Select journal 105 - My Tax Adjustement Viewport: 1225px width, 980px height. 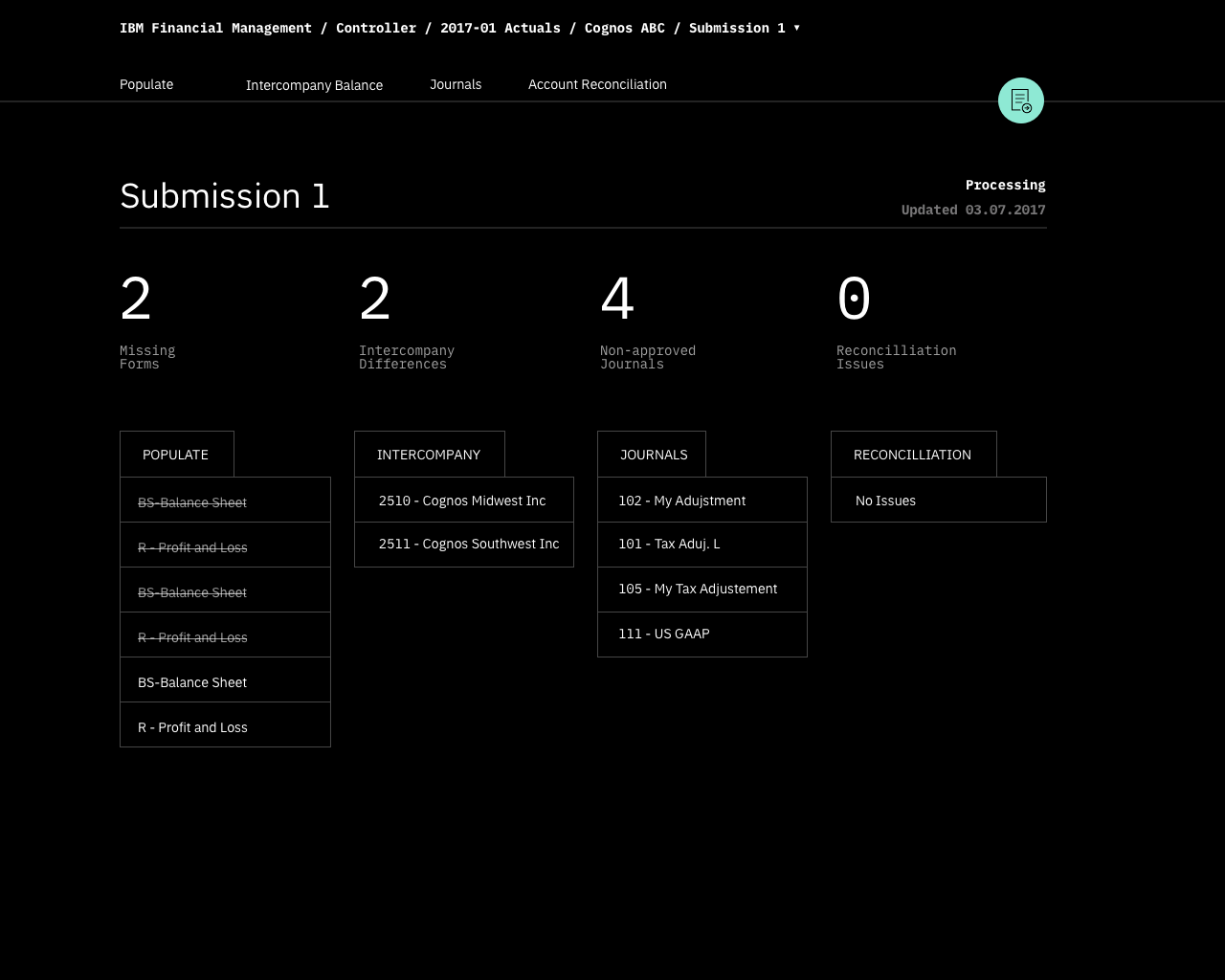(x=702, y=589)
